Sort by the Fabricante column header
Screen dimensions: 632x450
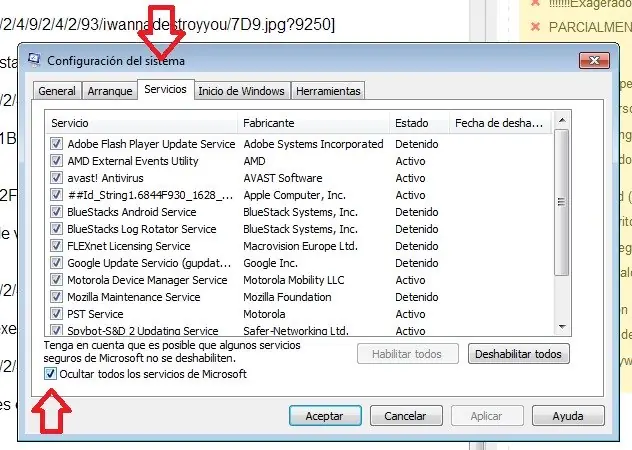314,123
